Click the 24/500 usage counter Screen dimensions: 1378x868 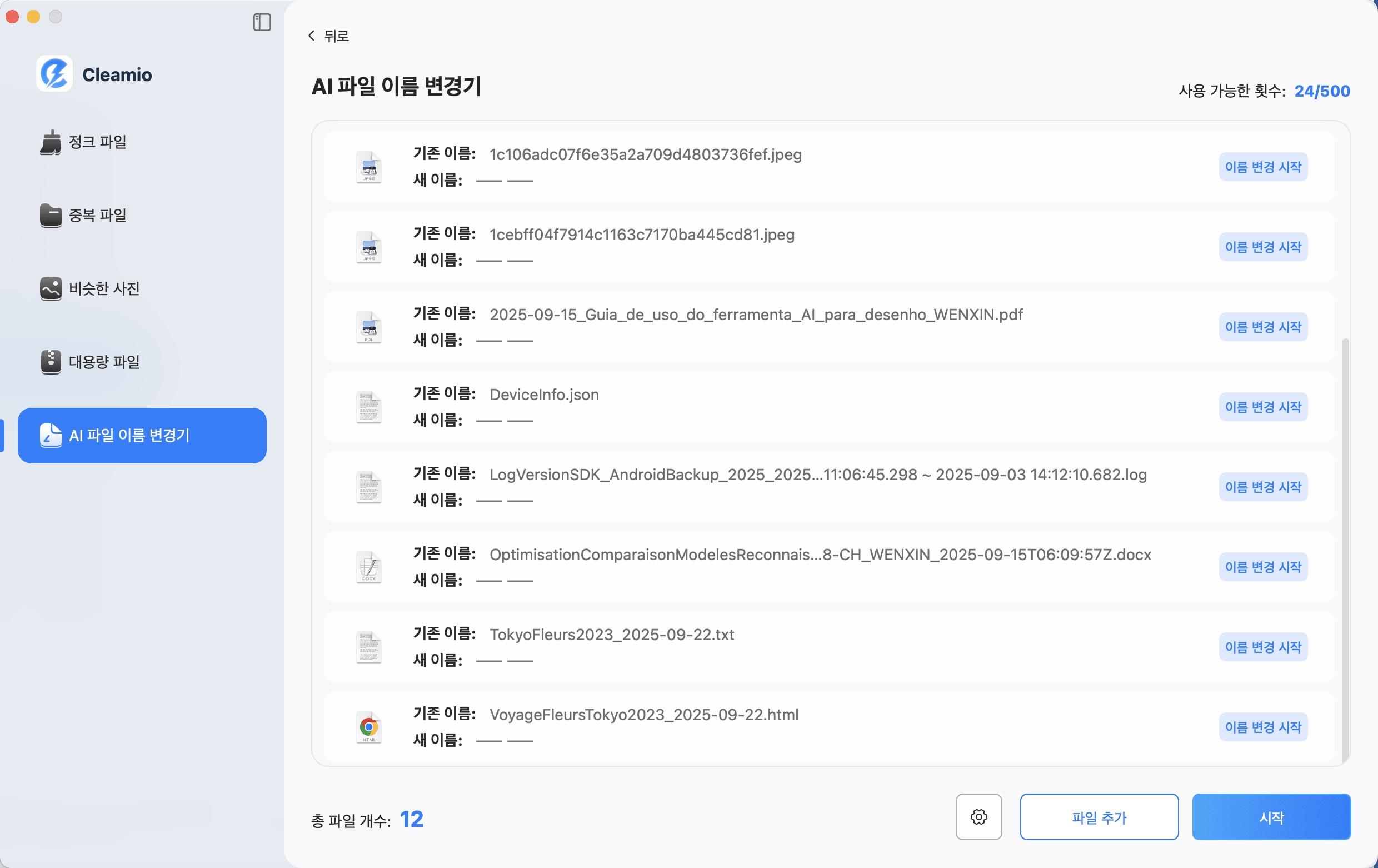point(1322,91)
